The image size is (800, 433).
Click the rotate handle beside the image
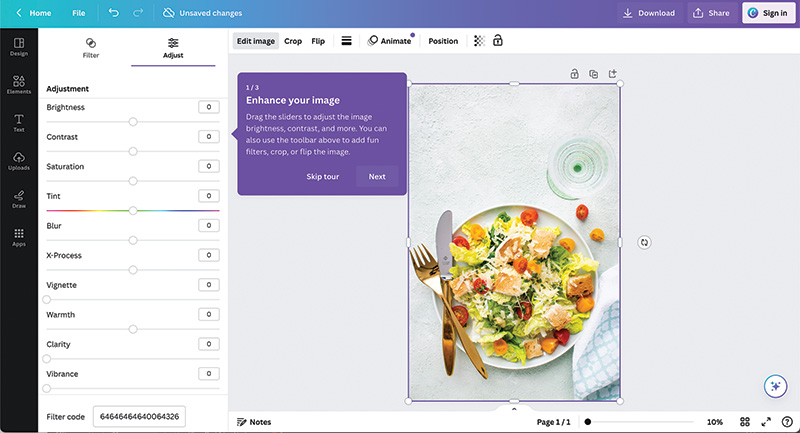pos(644,242)
